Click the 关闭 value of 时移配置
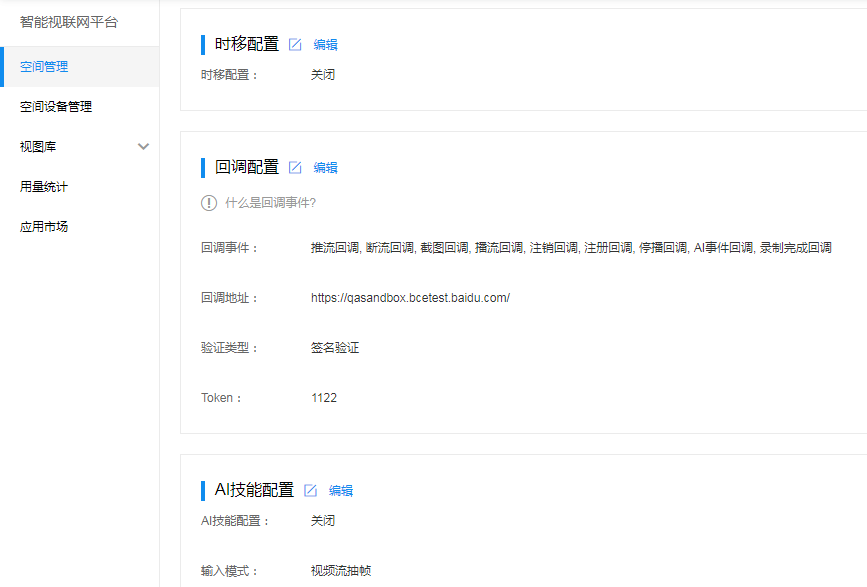 click(323, 75)
